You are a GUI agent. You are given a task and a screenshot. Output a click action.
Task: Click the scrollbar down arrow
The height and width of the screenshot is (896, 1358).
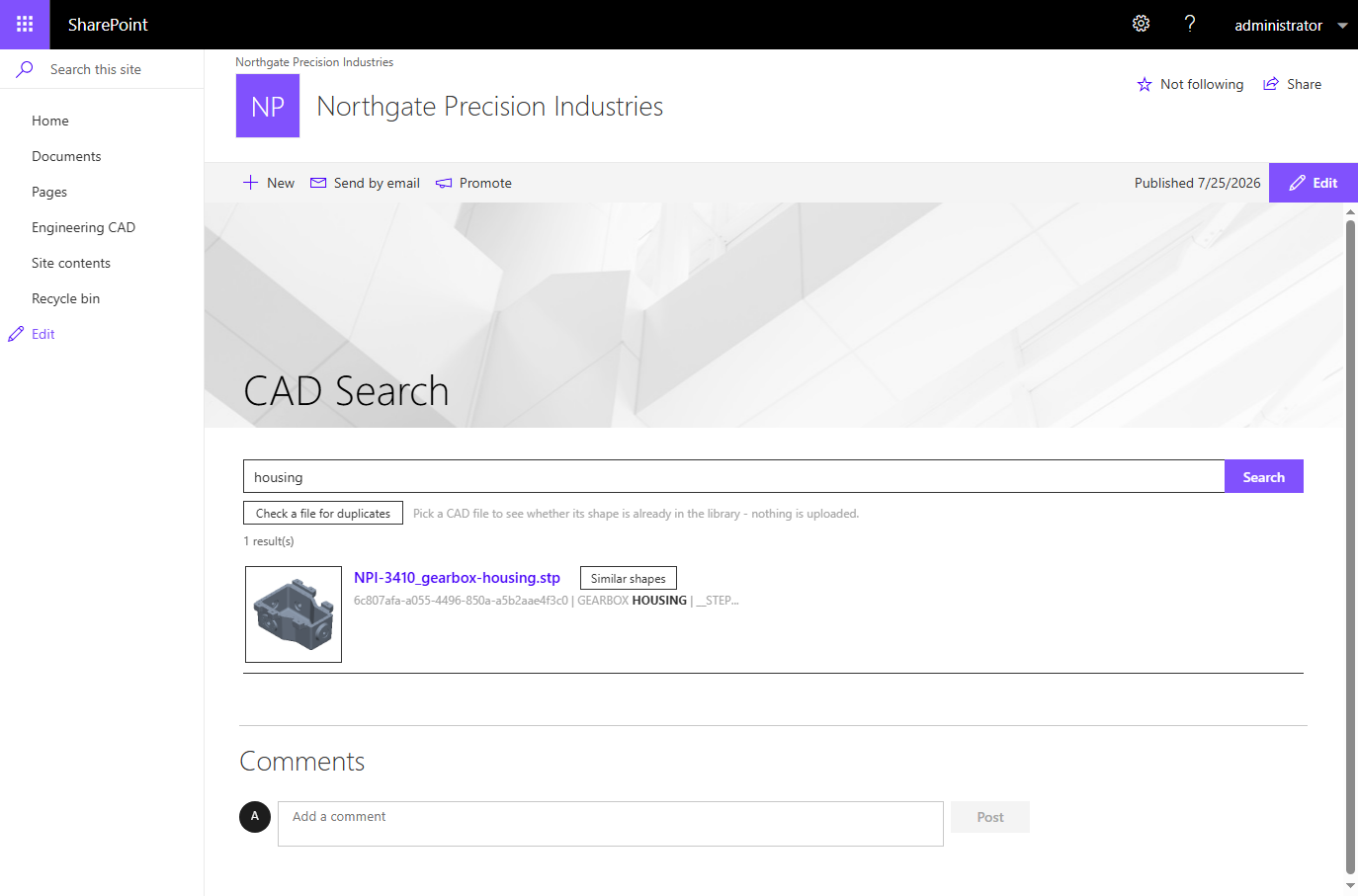[1351, 885]
